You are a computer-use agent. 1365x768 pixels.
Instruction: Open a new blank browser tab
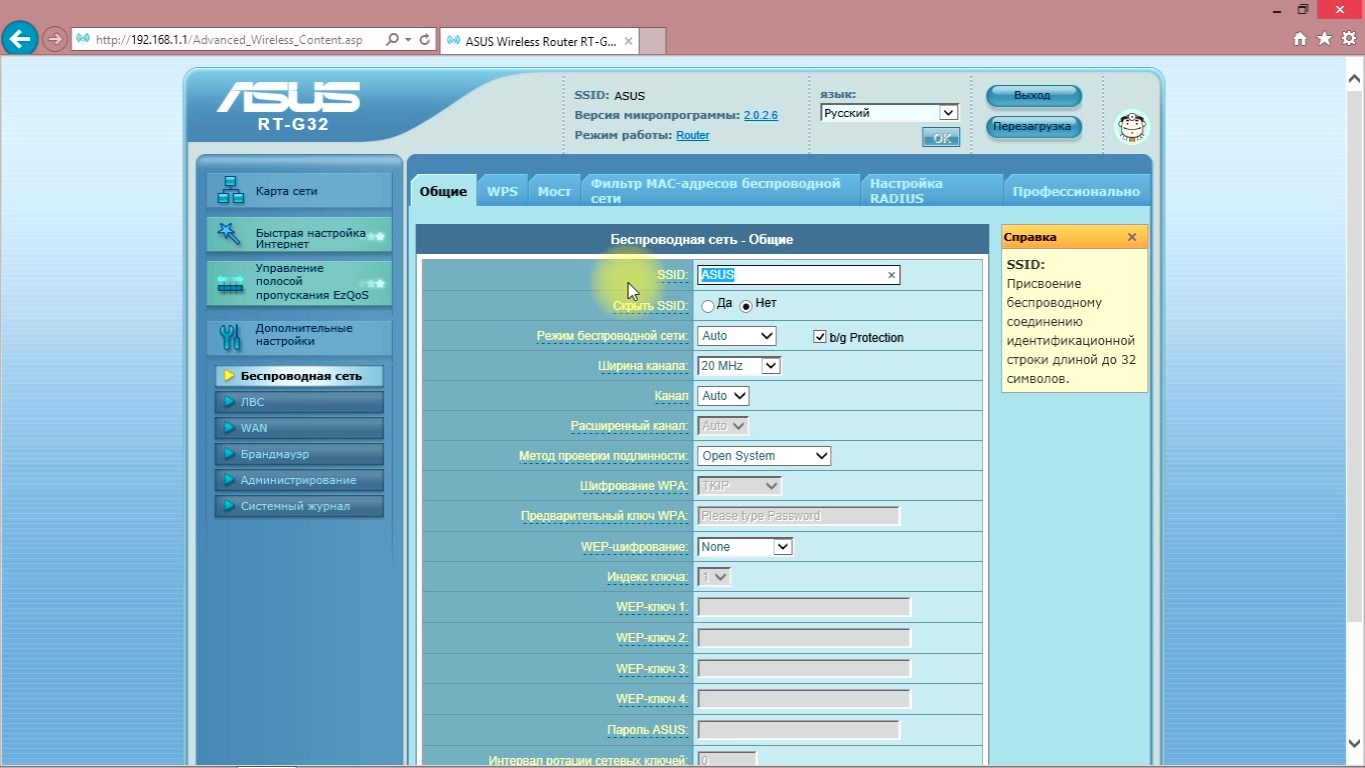tap(652, 41)
